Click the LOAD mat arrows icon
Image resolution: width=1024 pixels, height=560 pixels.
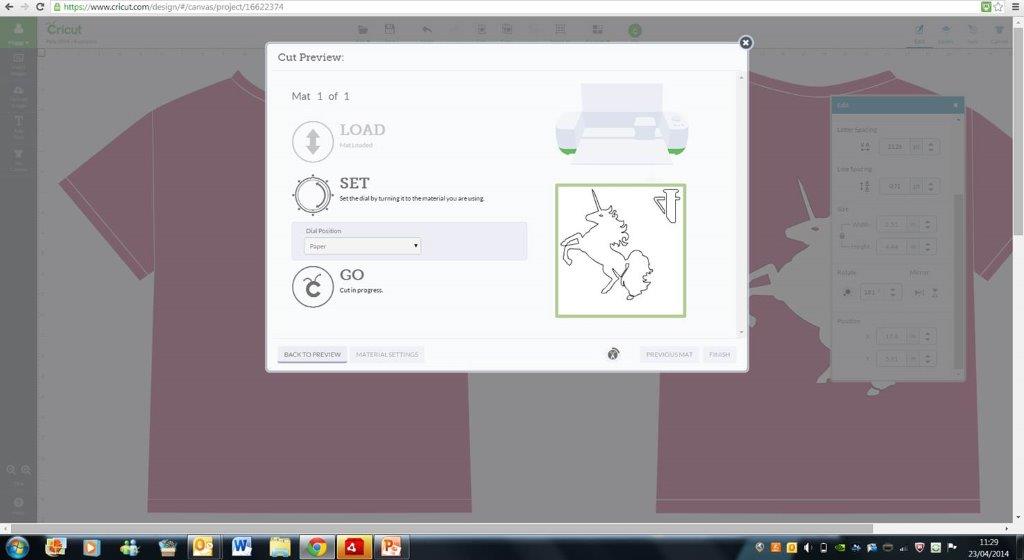pyautogui.click(x=313, y=142)
